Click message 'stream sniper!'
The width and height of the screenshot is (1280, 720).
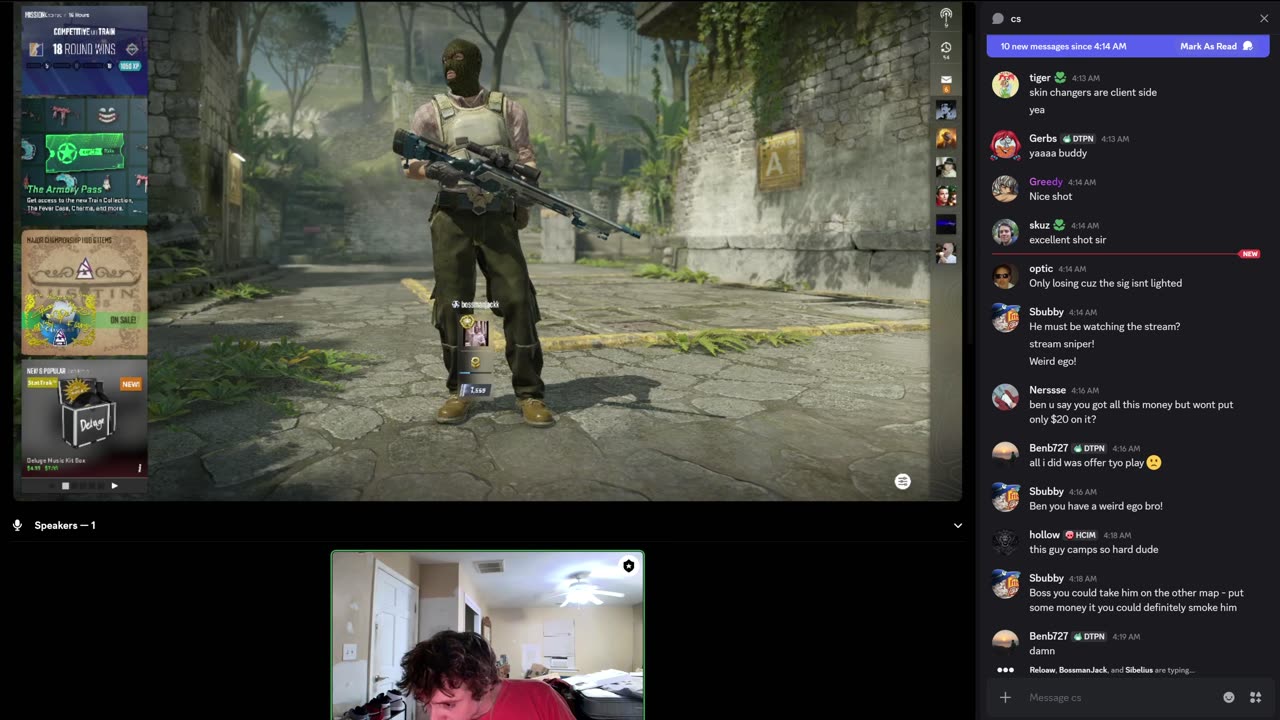pyautogui.click(x=1061, y=344)
